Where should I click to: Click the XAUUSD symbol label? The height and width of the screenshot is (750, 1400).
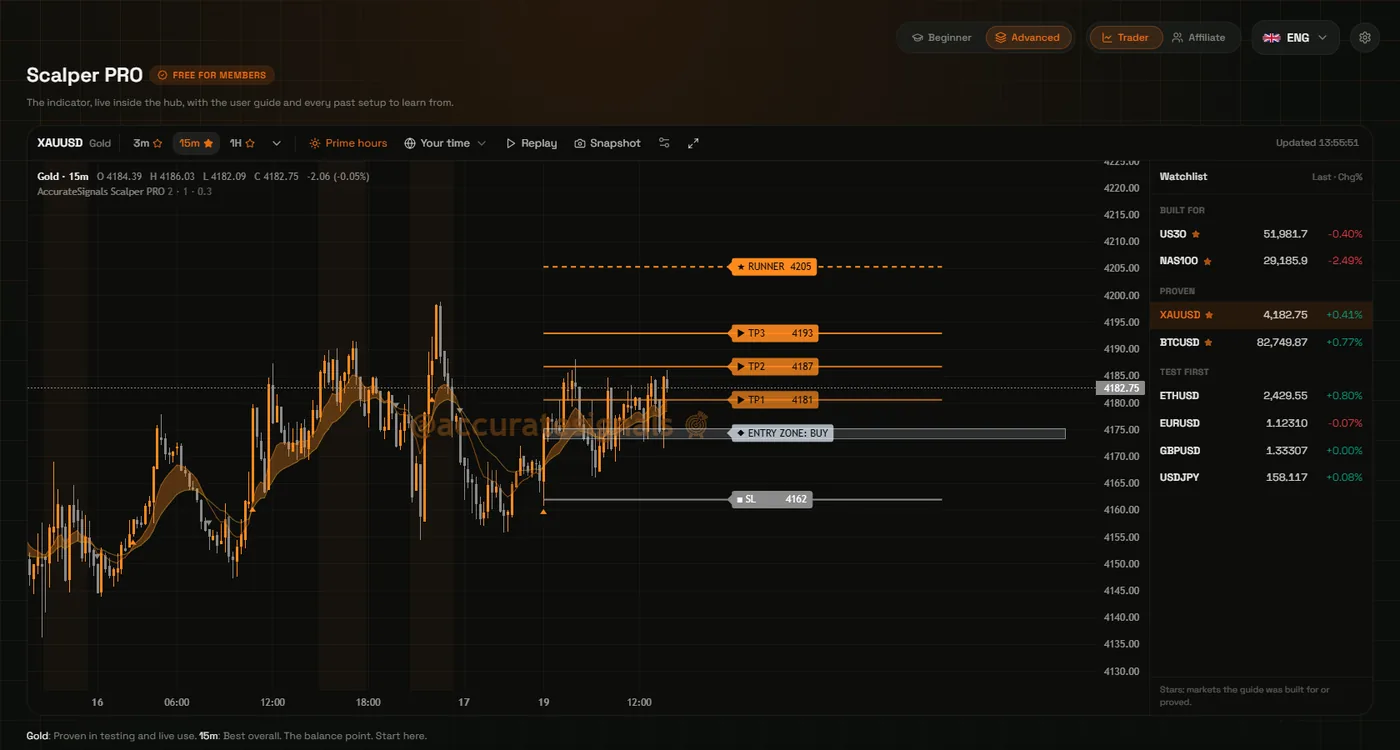point(60,143)
